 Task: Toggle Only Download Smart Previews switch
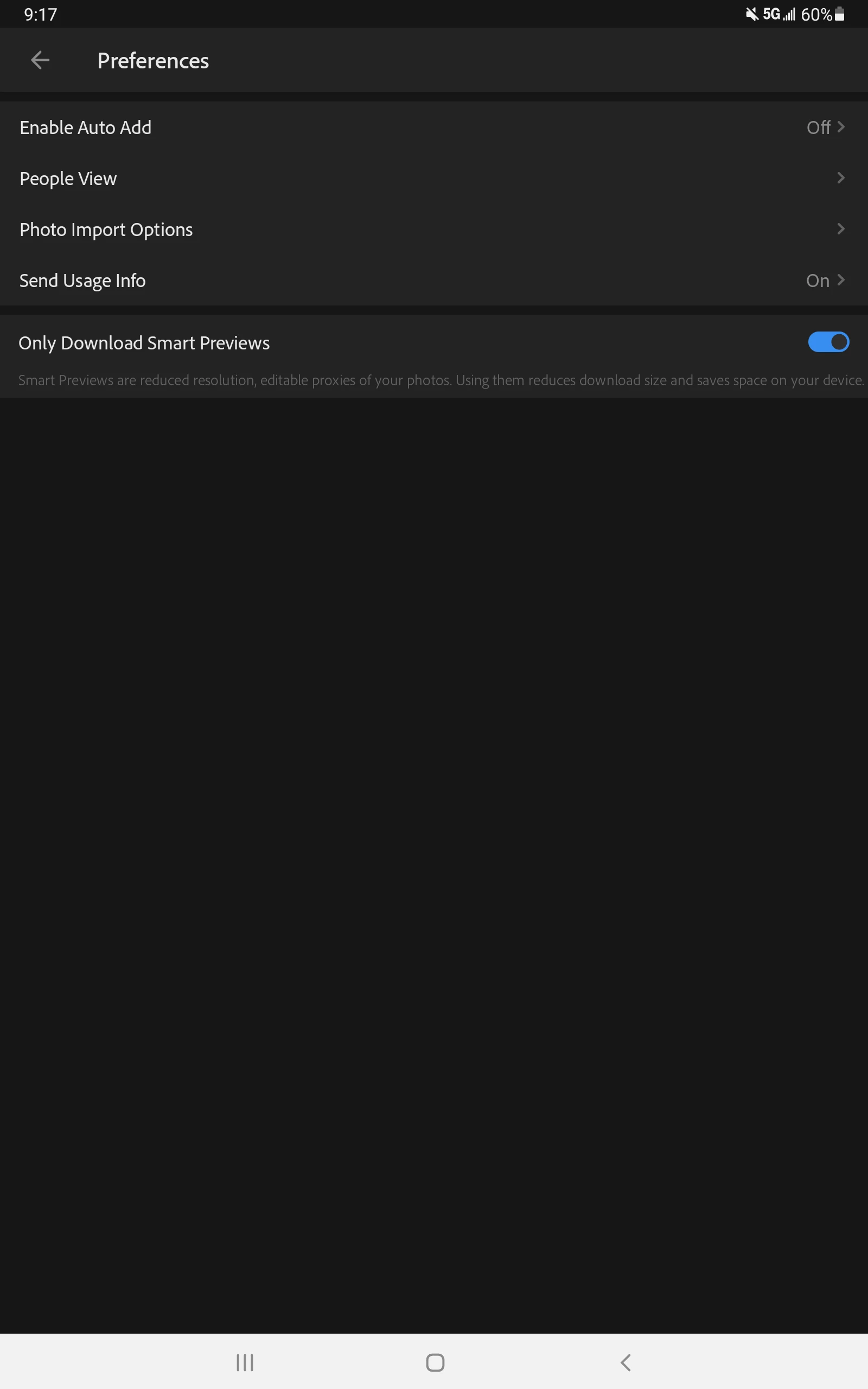828,342
